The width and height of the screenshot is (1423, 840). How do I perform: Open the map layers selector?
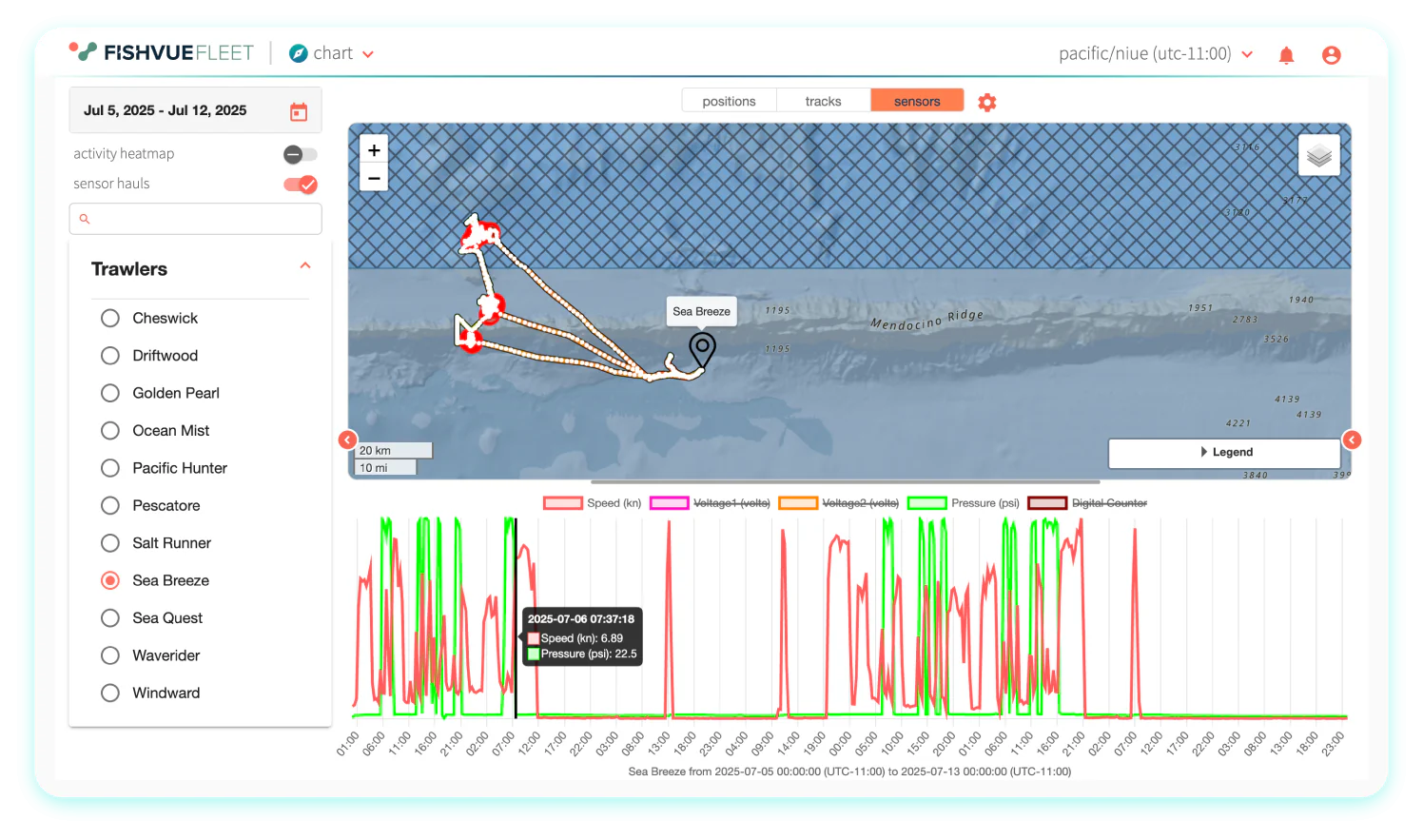pyautogui.click(x=1318, y=155)
